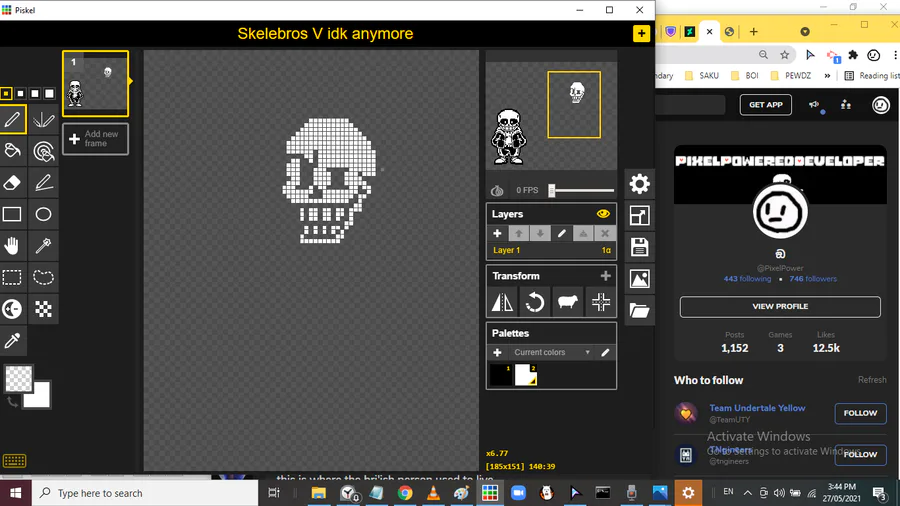Viewport: 900px width, 506px height.
Task: Select the Move hand tool
Action: click(13, 246)
